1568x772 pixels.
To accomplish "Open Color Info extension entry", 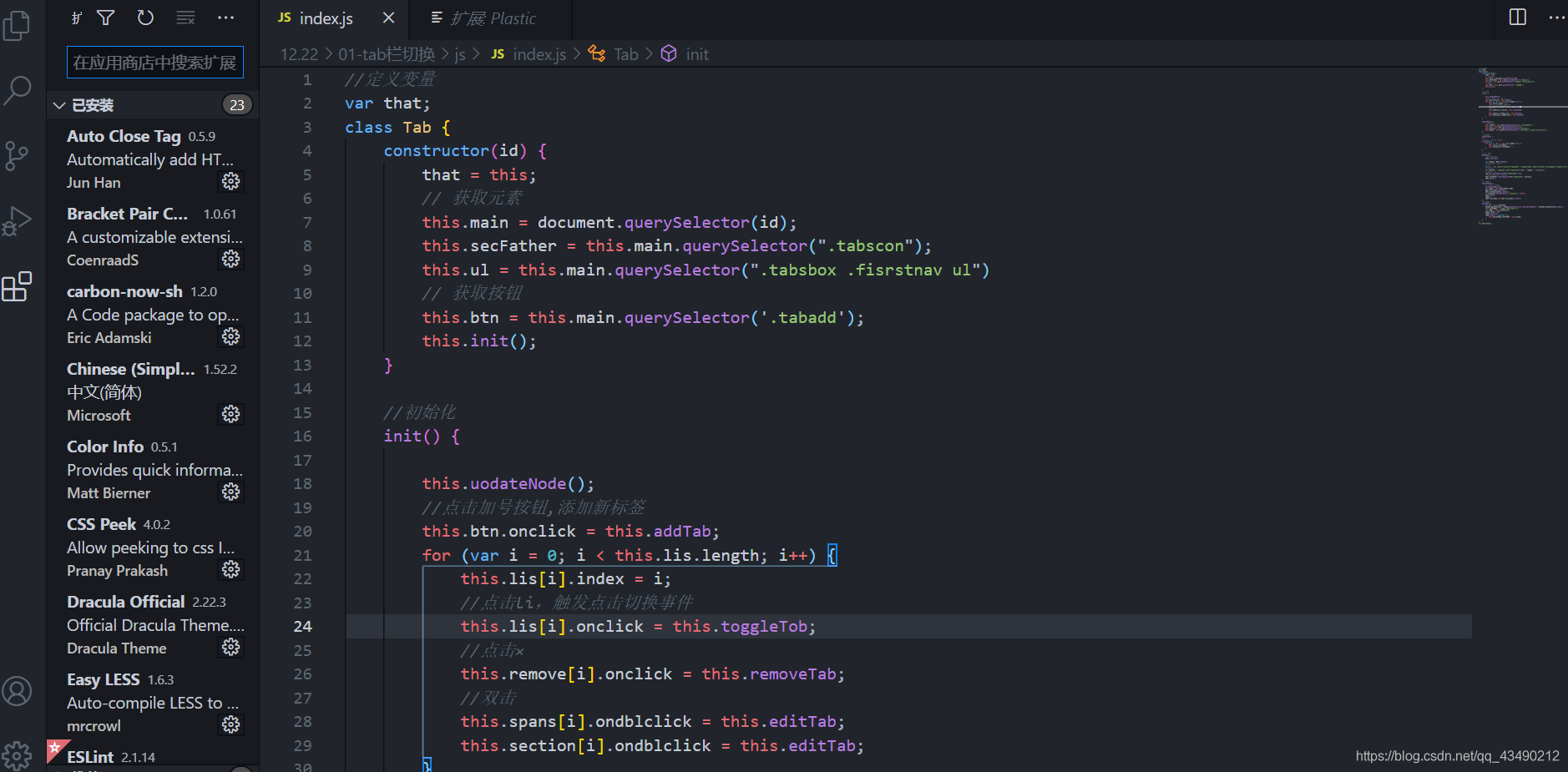I will pos(154,469).
